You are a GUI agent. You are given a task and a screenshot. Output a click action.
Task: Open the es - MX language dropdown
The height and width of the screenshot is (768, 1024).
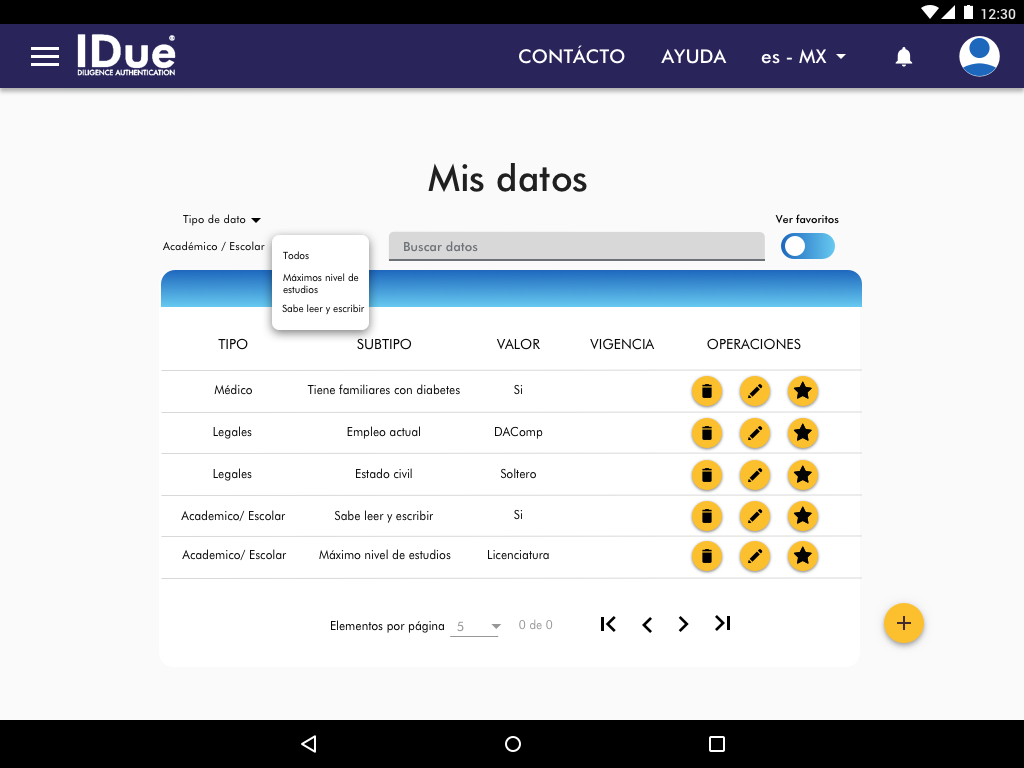pos(803,57)
